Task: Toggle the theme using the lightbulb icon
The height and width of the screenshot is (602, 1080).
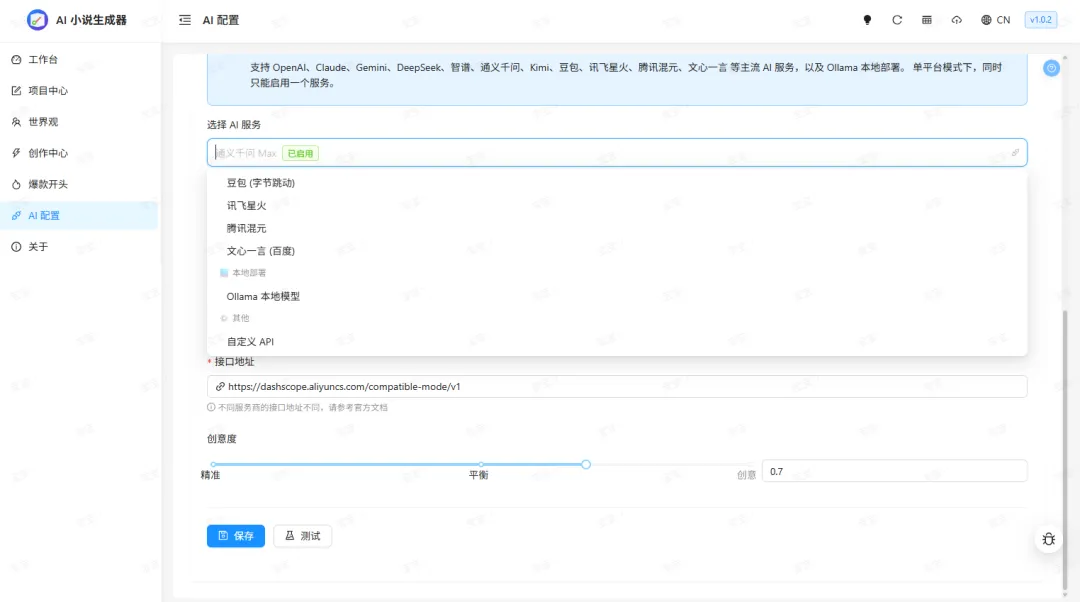Action: [x=867, y=20]
